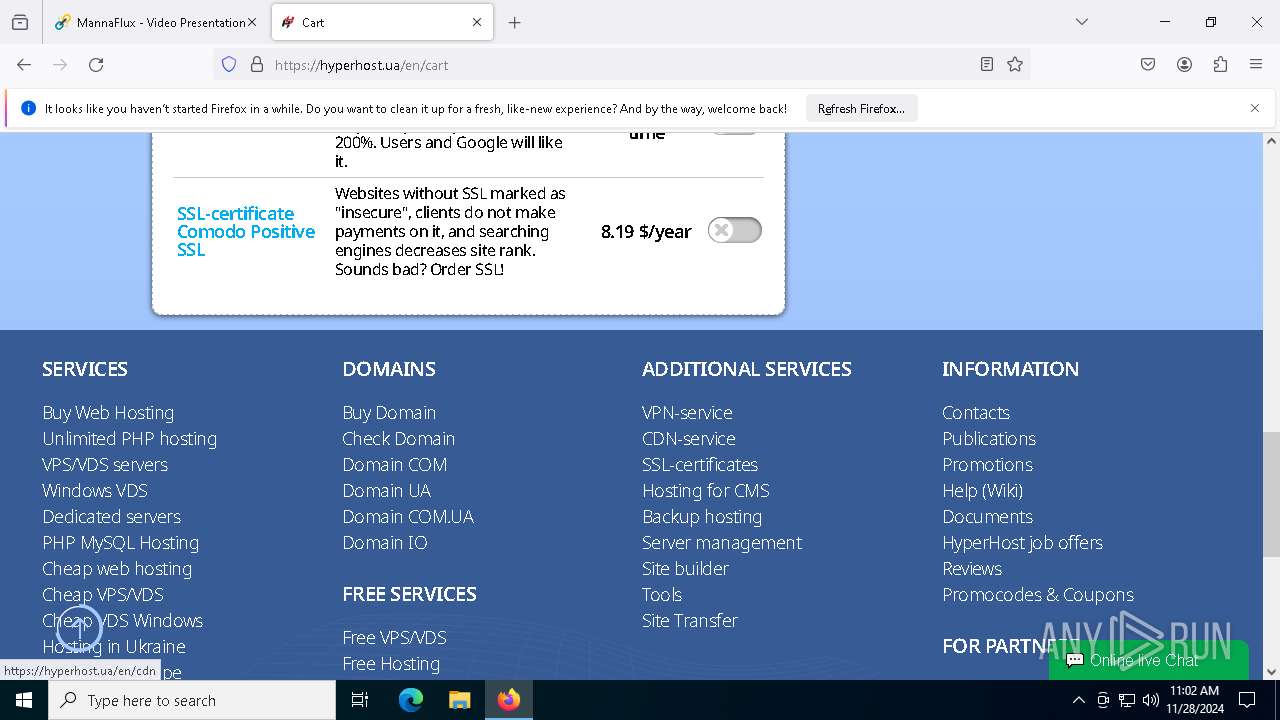Viewport: 1280px width, 720px height.
Task: Open the Firefox recent browsing view icon
Action: [20, 22]
